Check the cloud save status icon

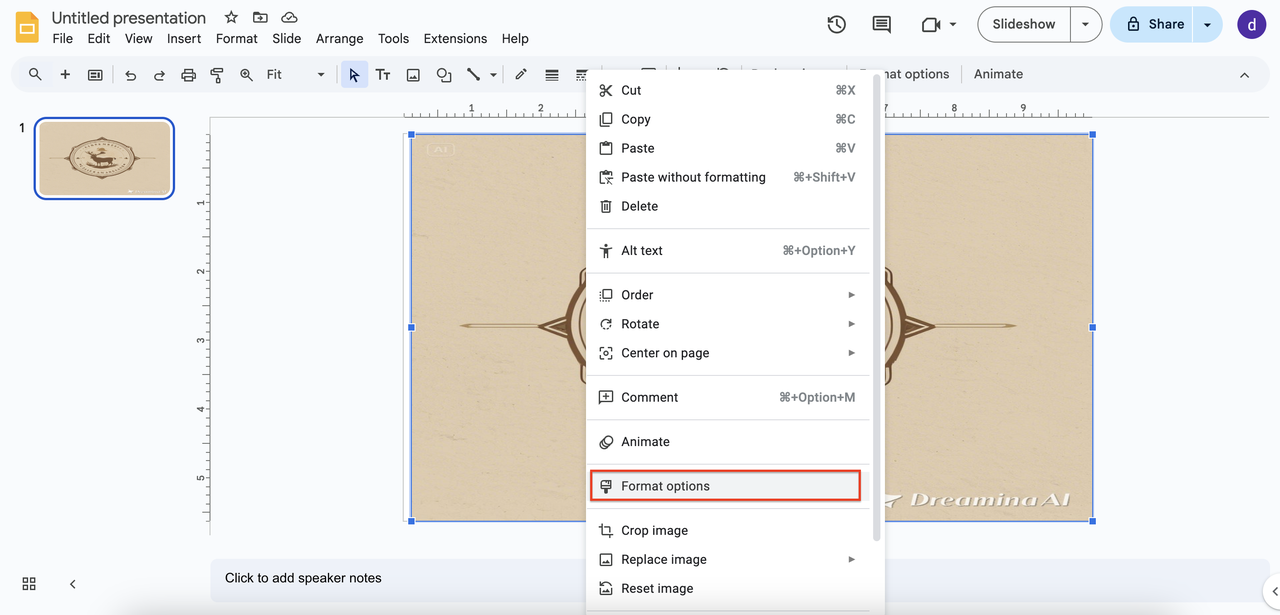pos(289,18)
